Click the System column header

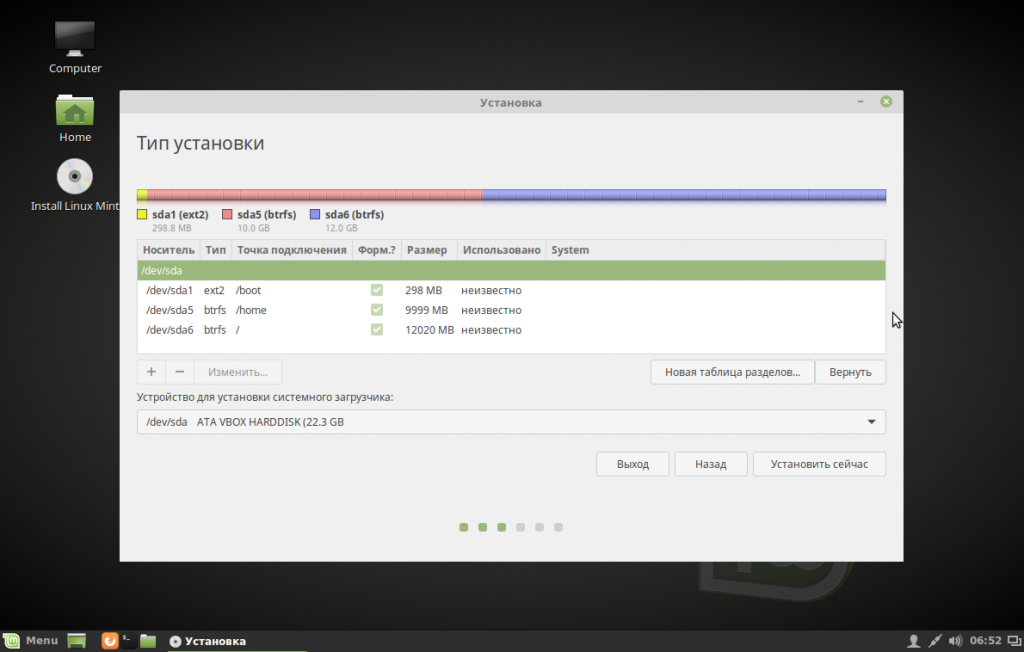(570, 249)
